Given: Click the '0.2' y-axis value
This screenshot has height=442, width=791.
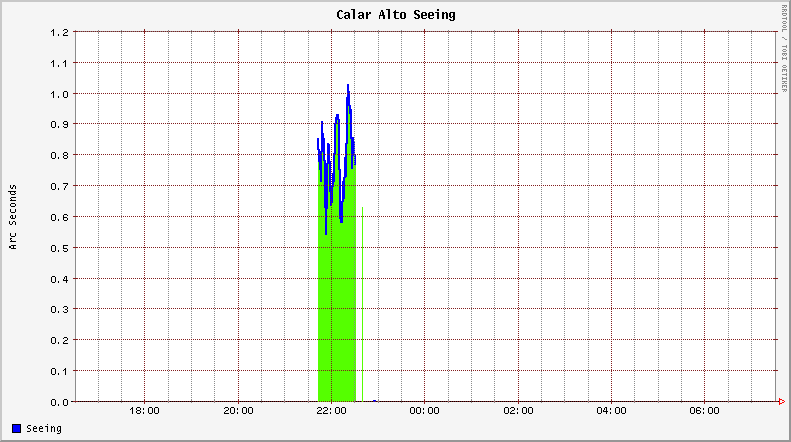Looking at the screenshot, I should (59, 340).
